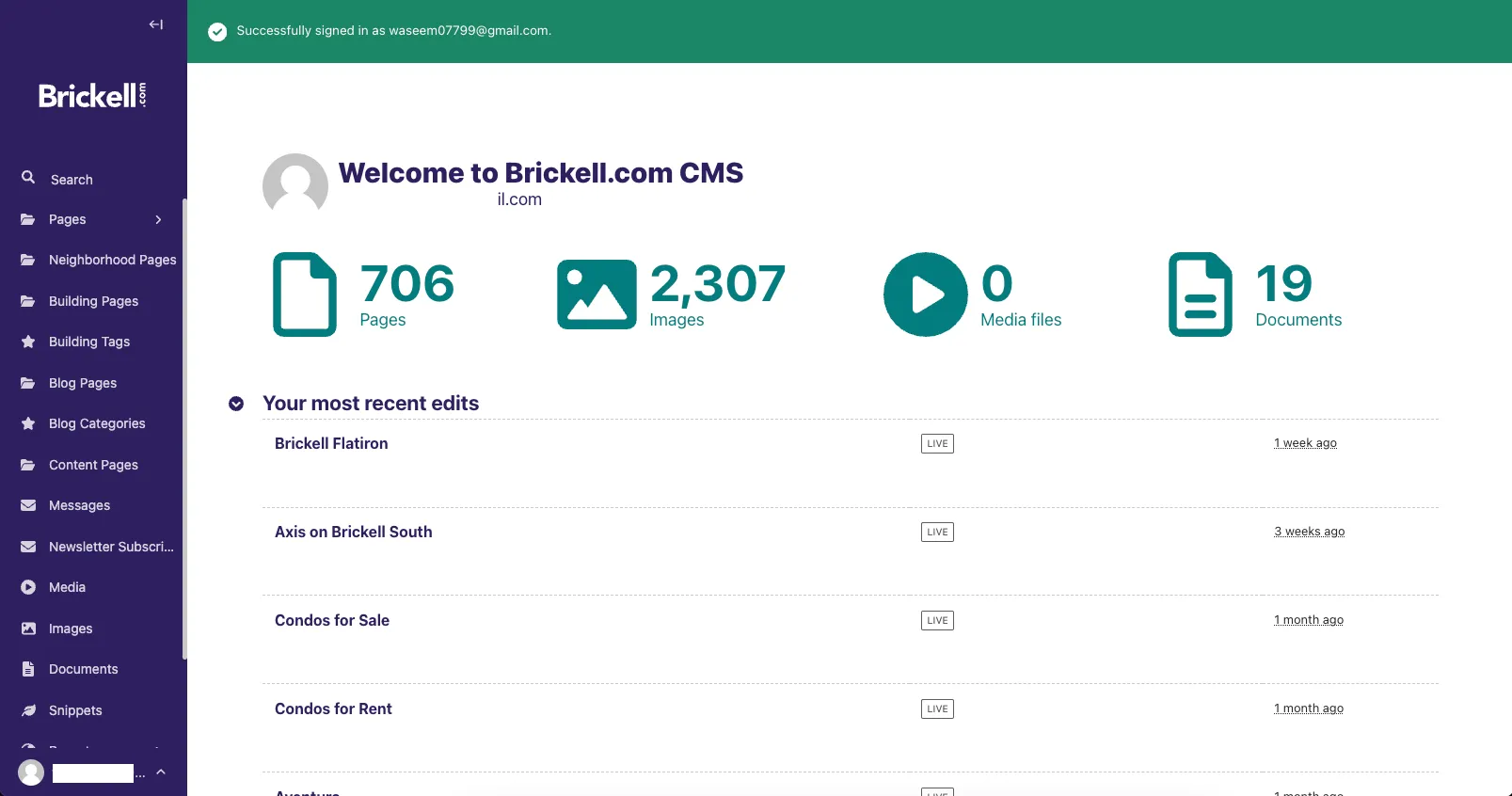Expand the Pages submenu chevron
This screenshot has width=1512, height=796.
[x=158, y=219]
